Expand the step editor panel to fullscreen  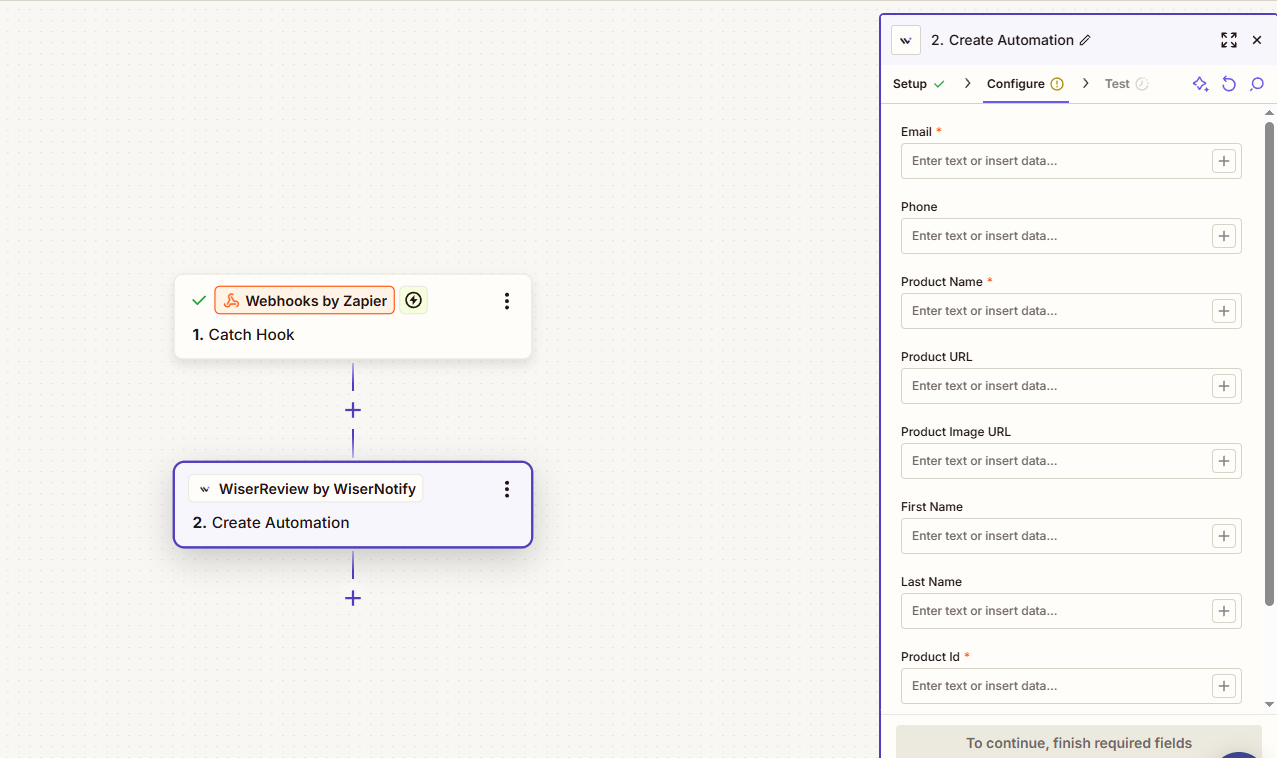coord(1228,40)
